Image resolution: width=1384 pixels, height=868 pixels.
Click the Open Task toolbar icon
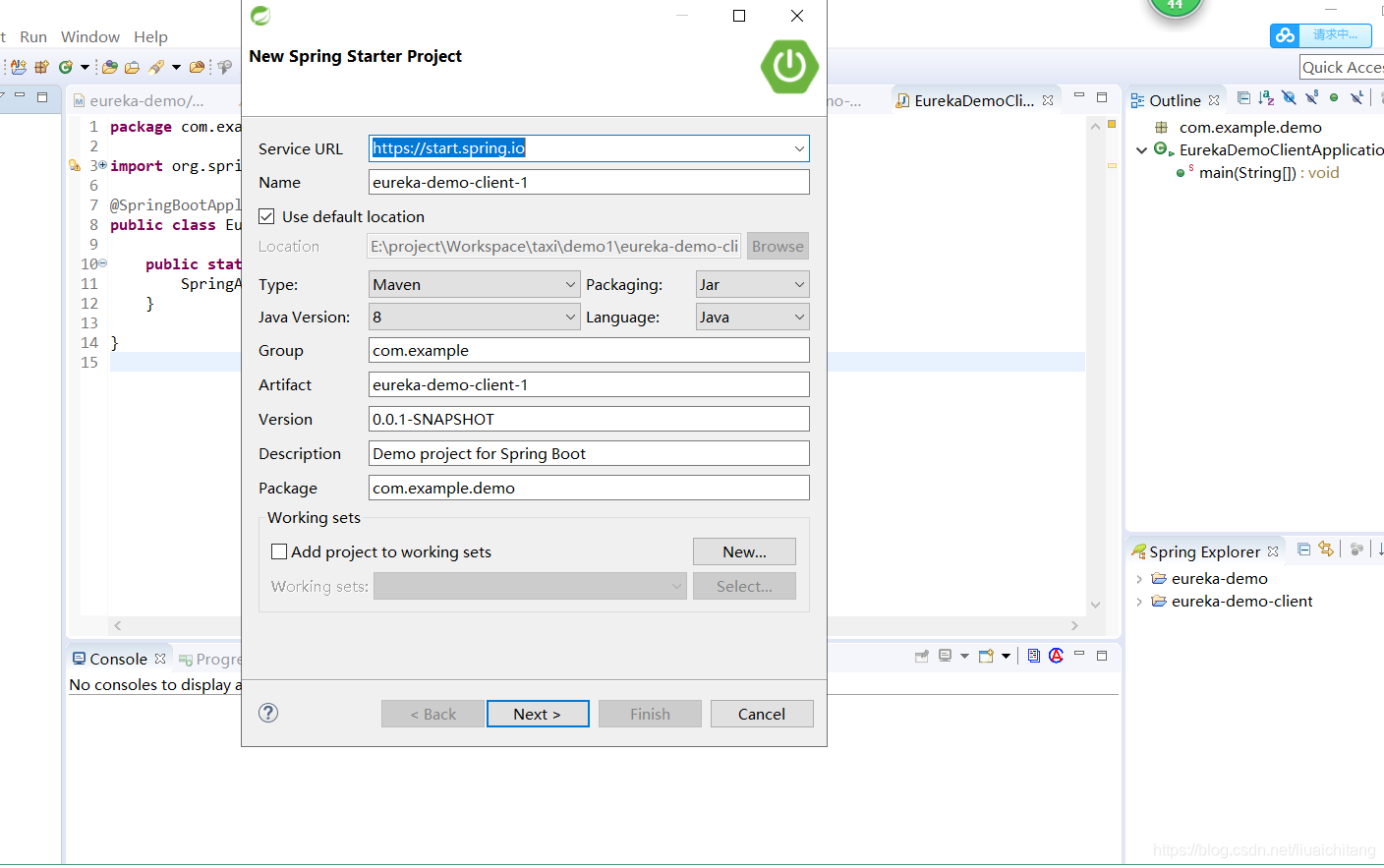[132, 67]
